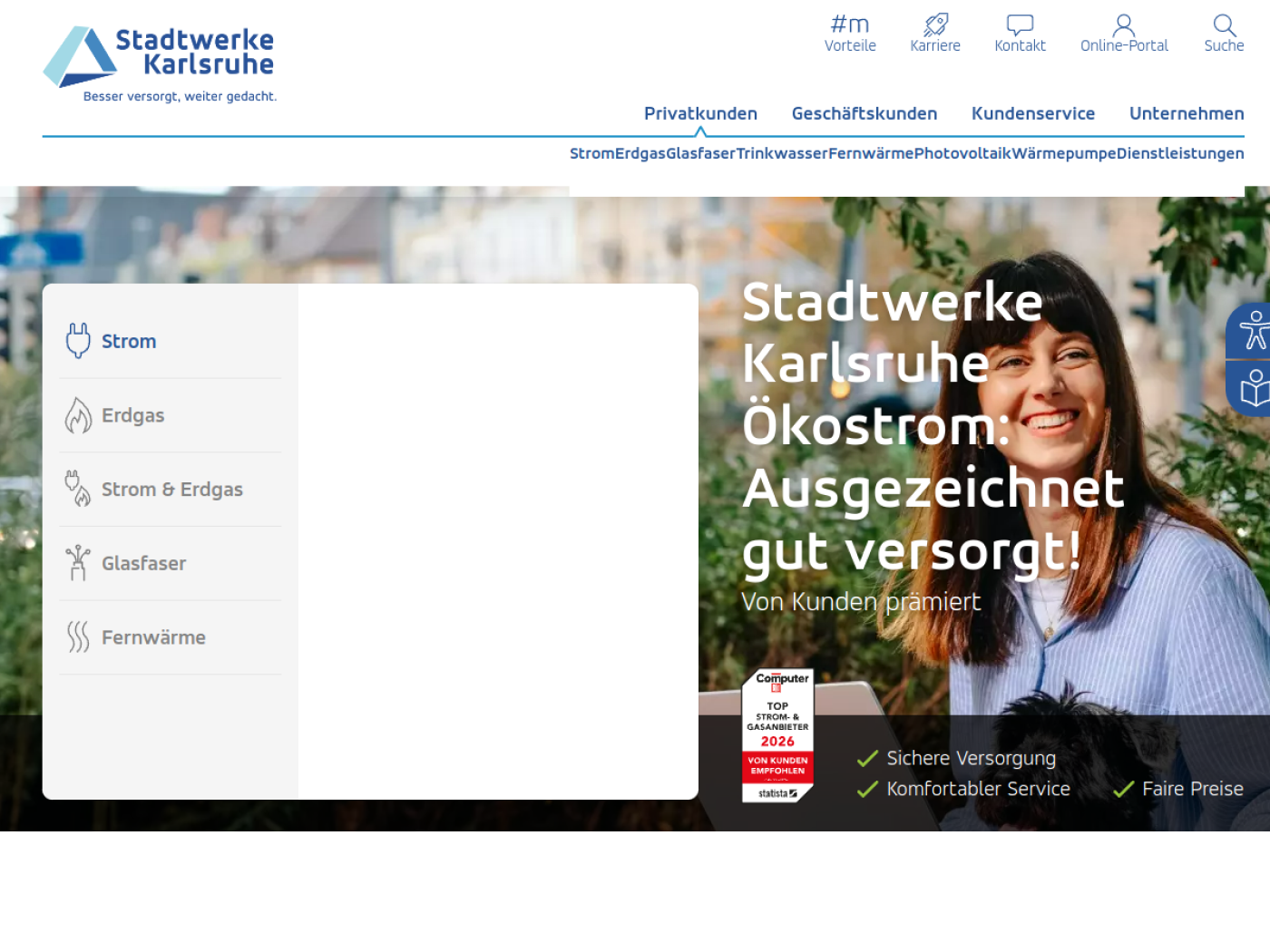Click the Computer Bild Top Anbieter 2026 badge
This screenshot has width=1270, height=952.
pos(777,735)
